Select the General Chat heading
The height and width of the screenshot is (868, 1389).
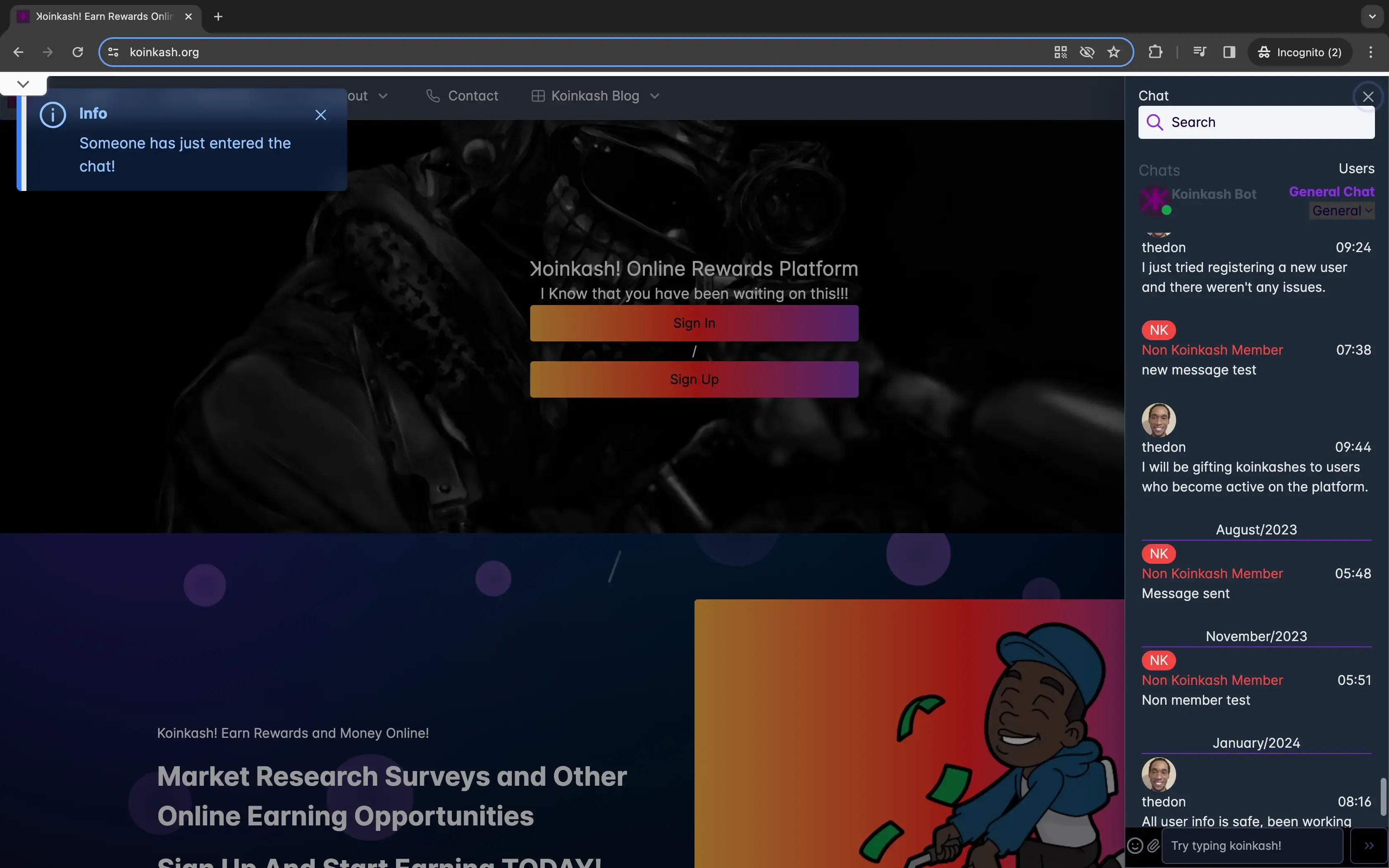pos(1332,192)
